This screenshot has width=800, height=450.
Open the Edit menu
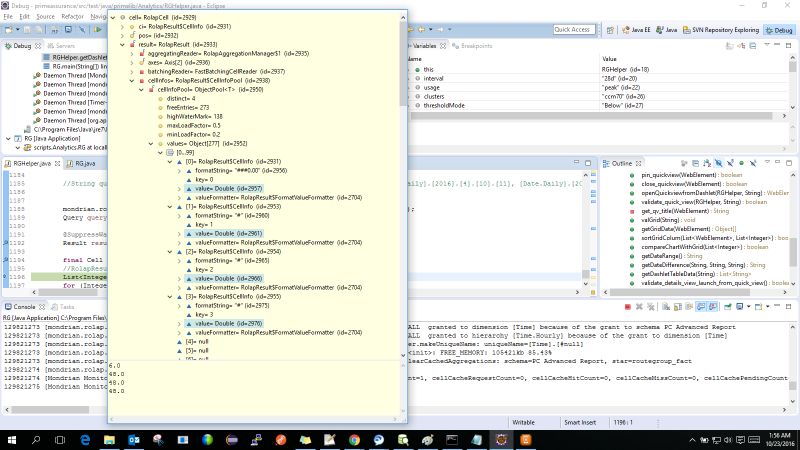pyautogui.click(x=24, y=16)
